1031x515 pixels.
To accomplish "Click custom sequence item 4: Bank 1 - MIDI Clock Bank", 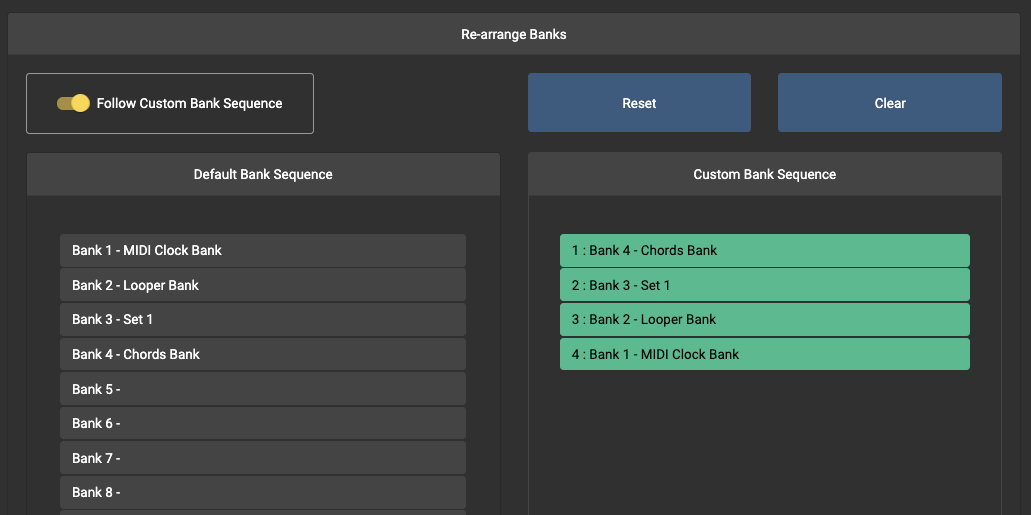I will [x=764, y=354].
